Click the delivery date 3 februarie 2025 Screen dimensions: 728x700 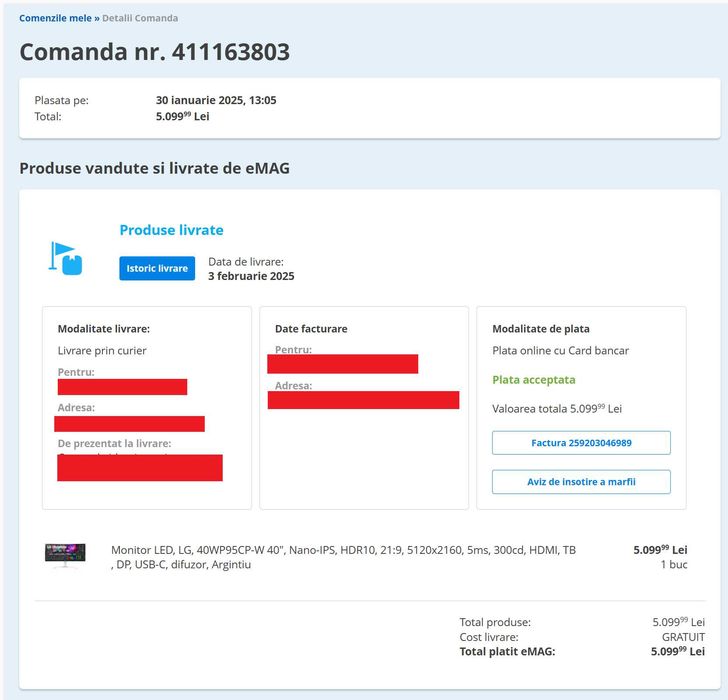(x=251, y=276)
